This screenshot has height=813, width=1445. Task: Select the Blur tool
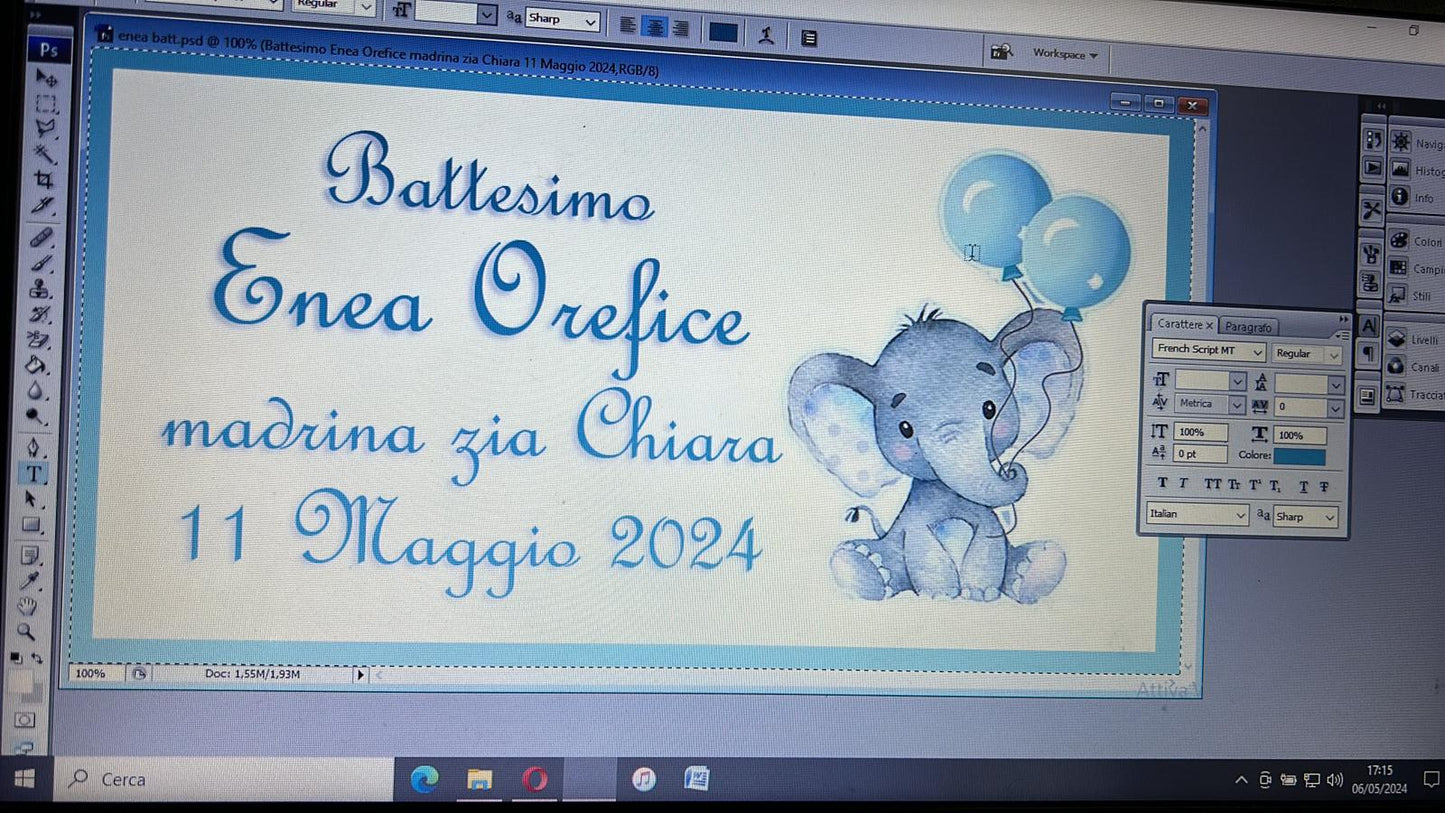pos(36,391)
